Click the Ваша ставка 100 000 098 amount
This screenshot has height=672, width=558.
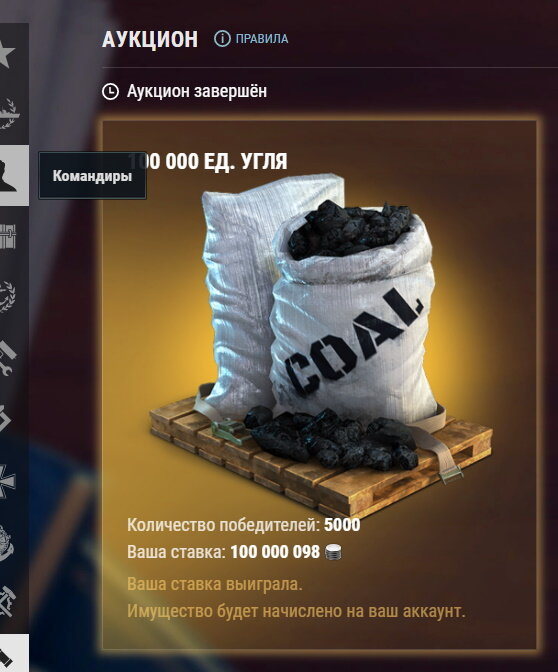pos(275,552)
